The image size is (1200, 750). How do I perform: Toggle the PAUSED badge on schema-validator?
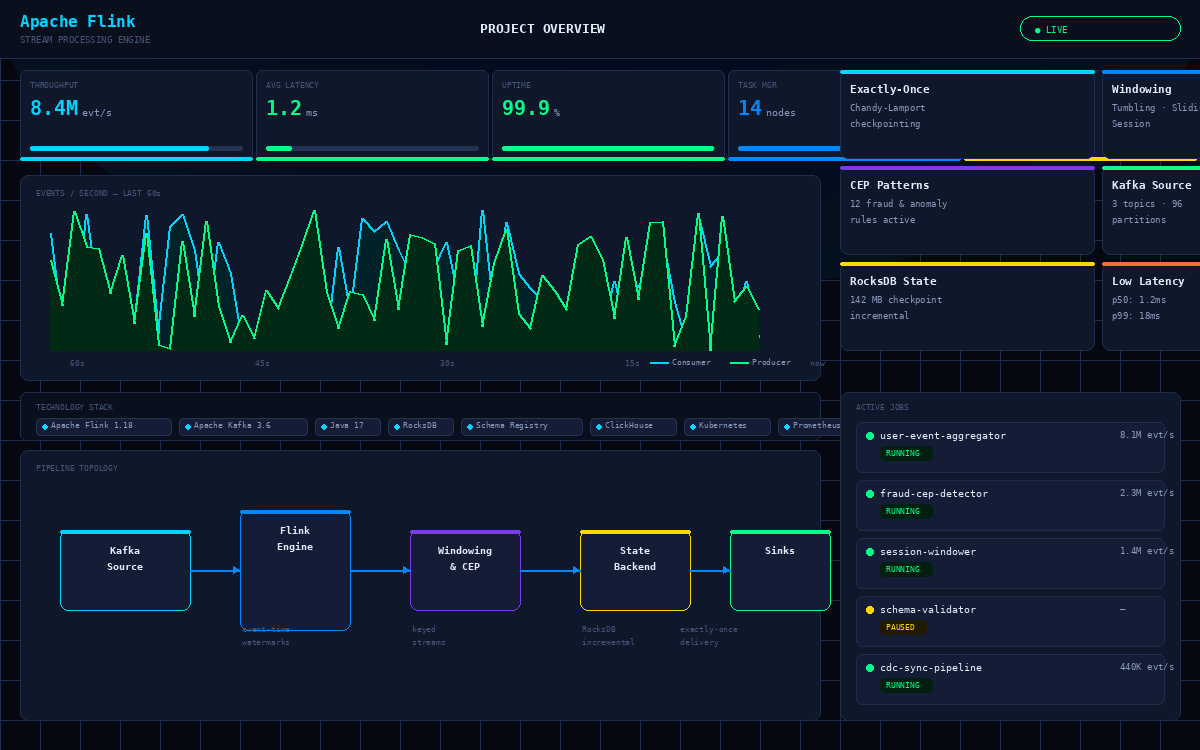coord(903,627)
